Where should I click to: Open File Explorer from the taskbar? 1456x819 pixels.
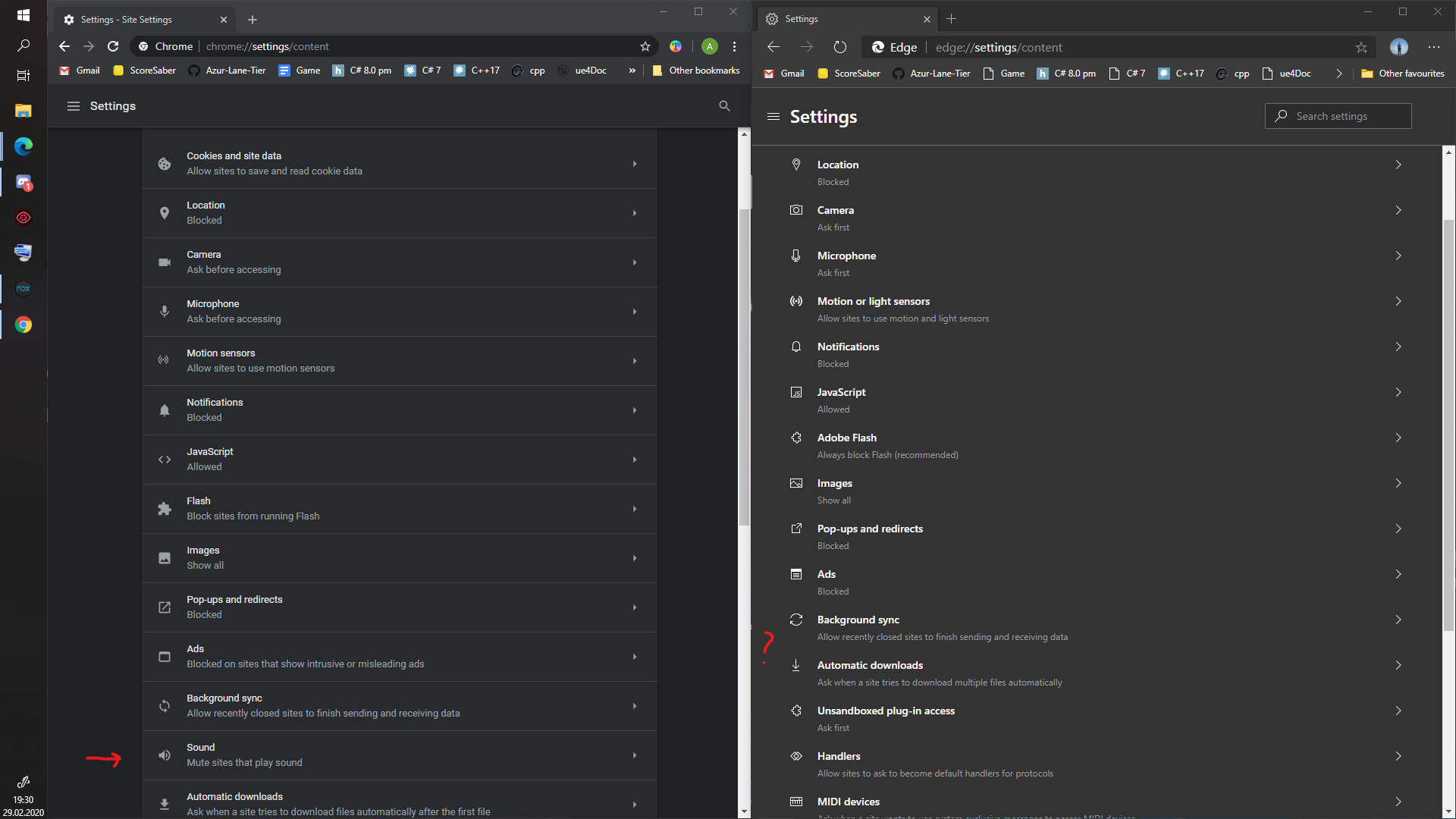[x=24, y=111]
